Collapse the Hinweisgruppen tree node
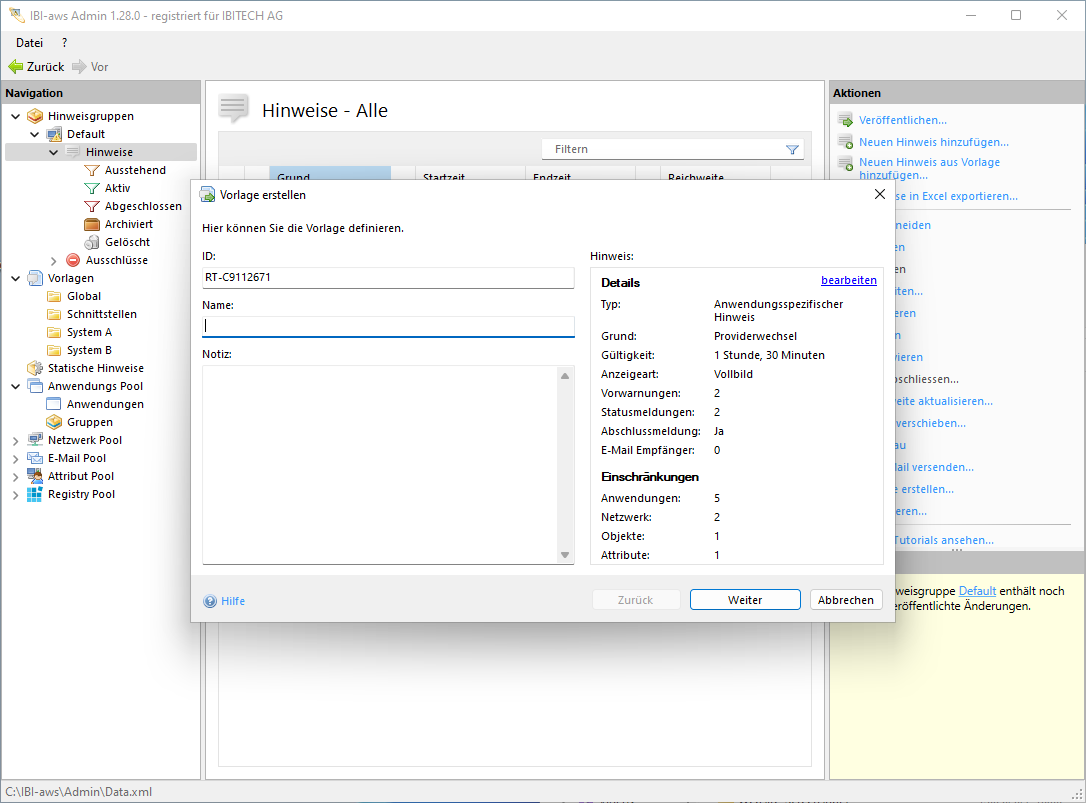This screenshot has width=1086, height=803. click(x=15, y=116)
